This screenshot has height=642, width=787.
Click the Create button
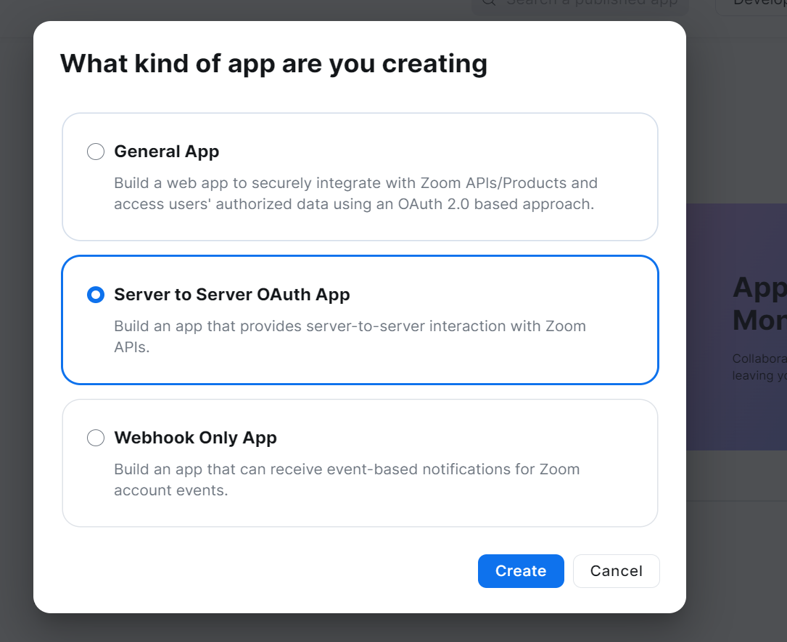(x=520, y=571)
